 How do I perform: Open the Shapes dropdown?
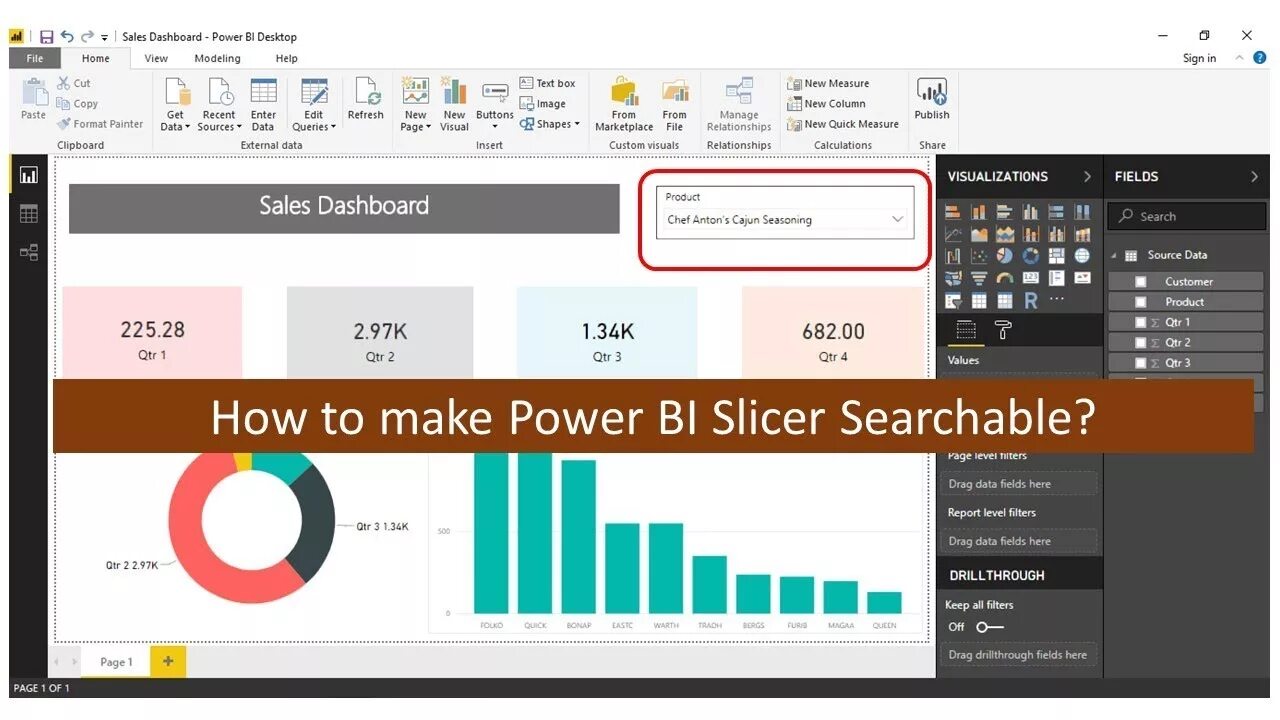(x=550, y=124)
